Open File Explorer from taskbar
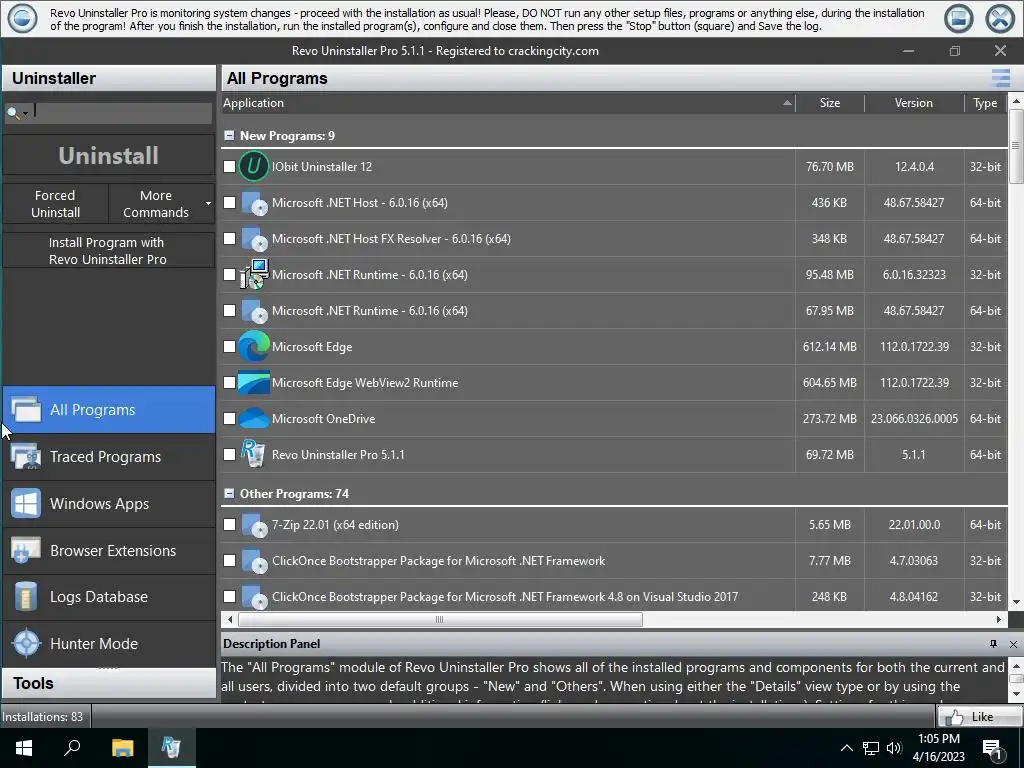Screen dimensions: 1024x768 click(122, 748)
